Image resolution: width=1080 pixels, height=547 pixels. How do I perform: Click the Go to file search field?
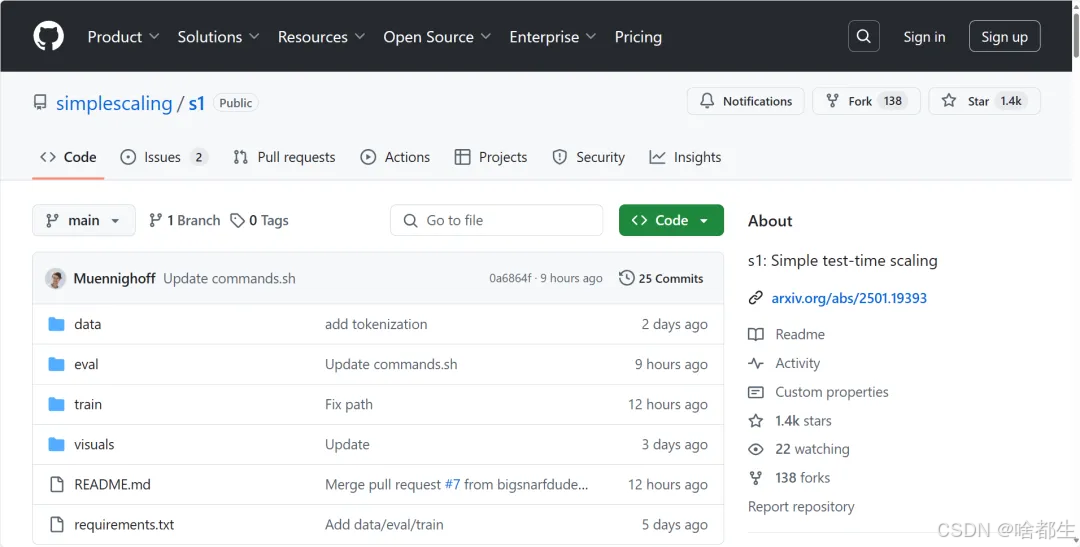point(497,220)
